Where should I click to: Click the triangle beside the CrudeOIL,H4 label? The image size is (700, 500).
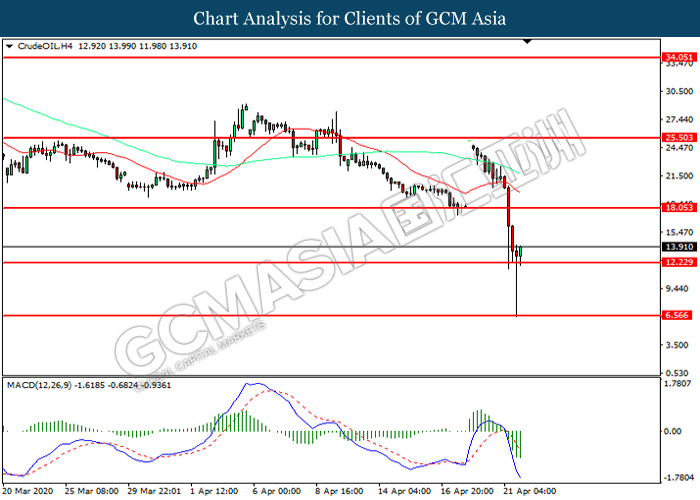point(10,46)
